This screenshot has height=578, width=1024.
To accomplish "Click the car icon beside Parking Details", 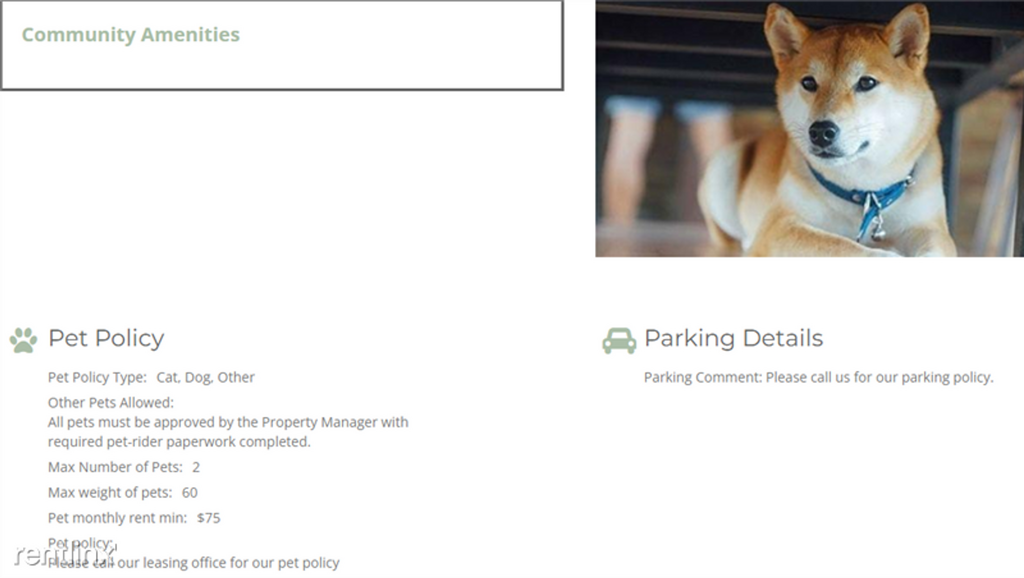I will click(x=619, y=340).
